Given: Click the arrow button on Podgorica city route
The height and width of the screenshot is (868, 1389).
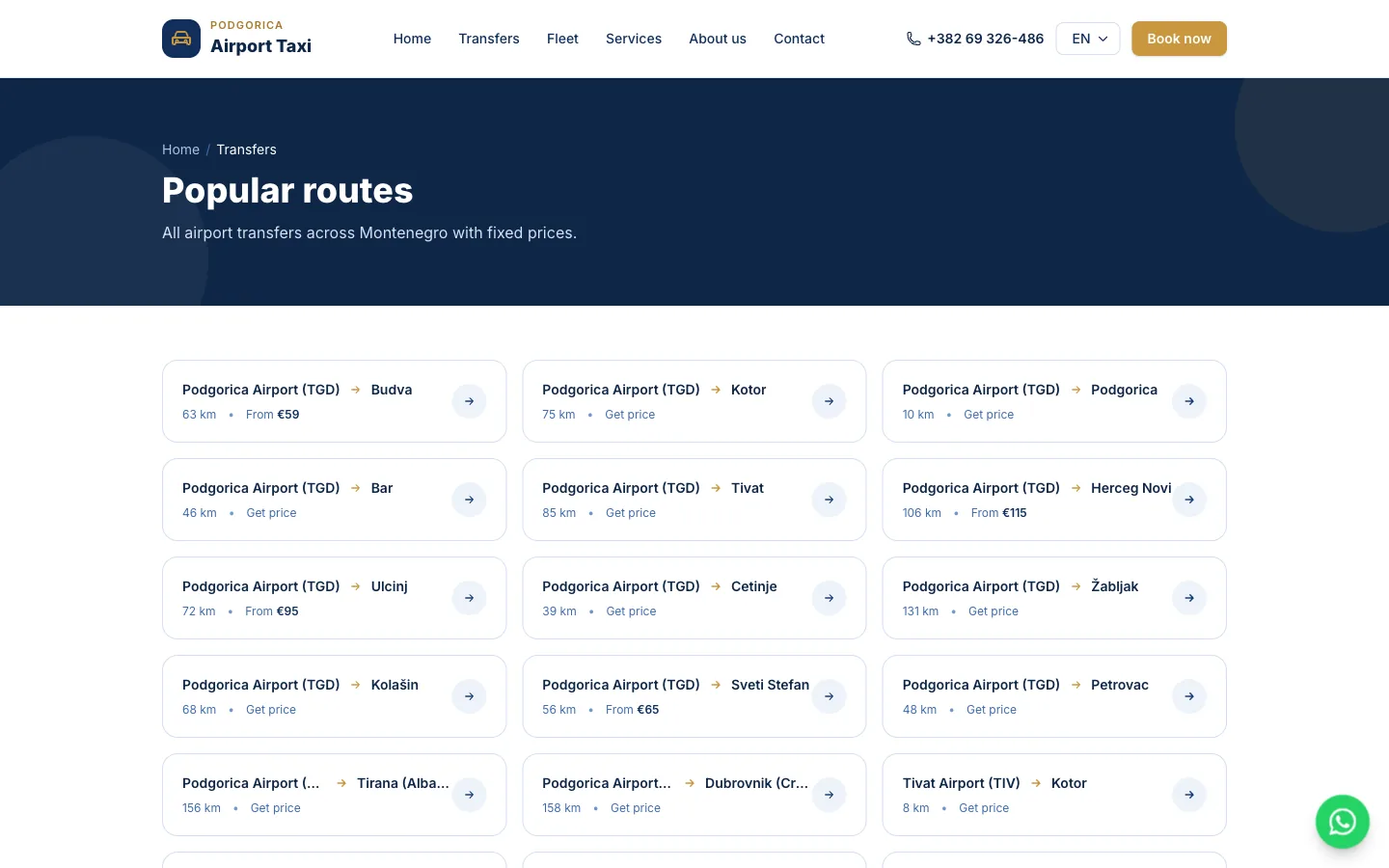Looking at the screenshot, I should (1189, 401).
